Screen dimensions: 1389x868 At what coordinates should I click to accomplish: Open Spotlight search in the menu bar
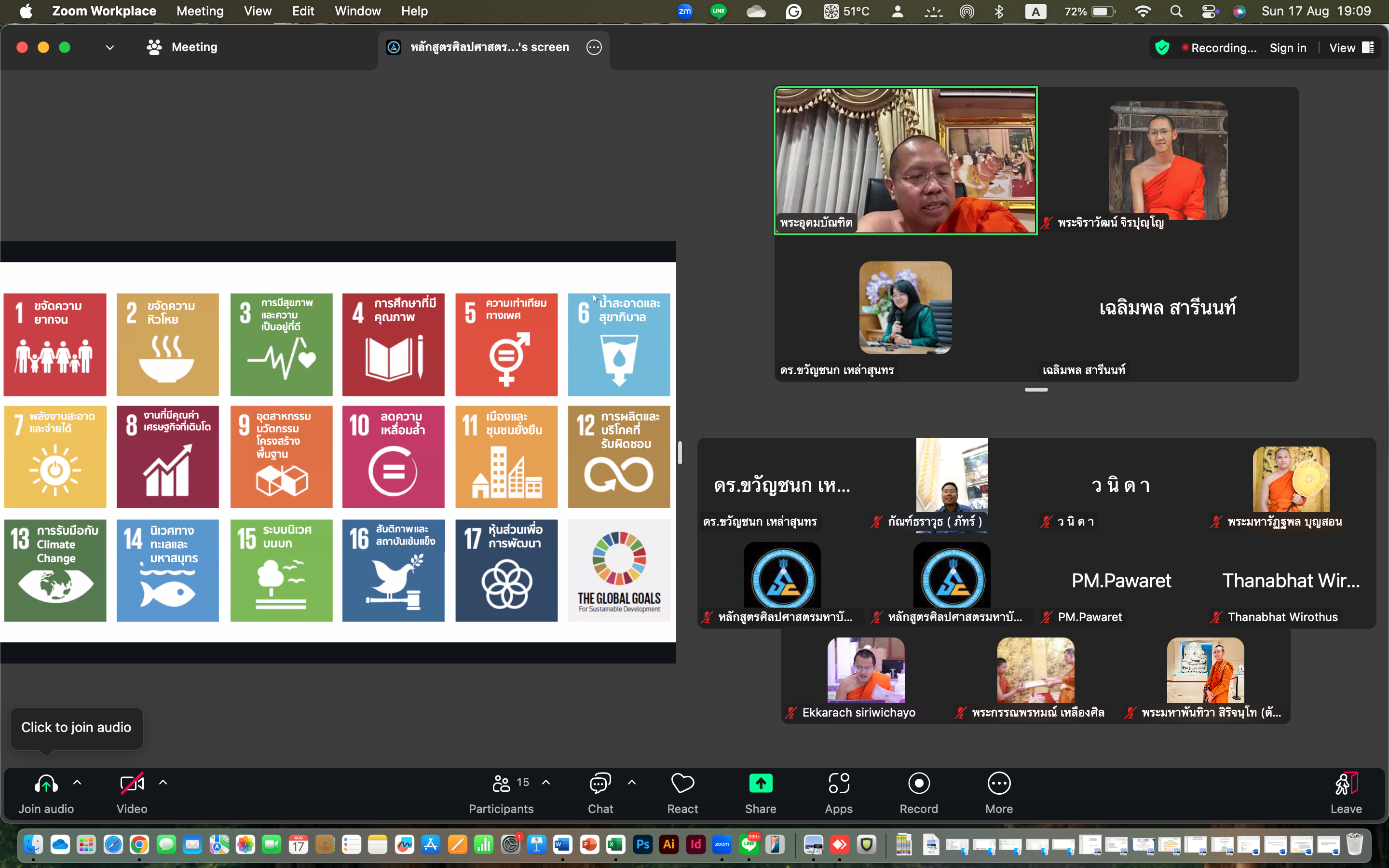click(x=1176, y=12)
